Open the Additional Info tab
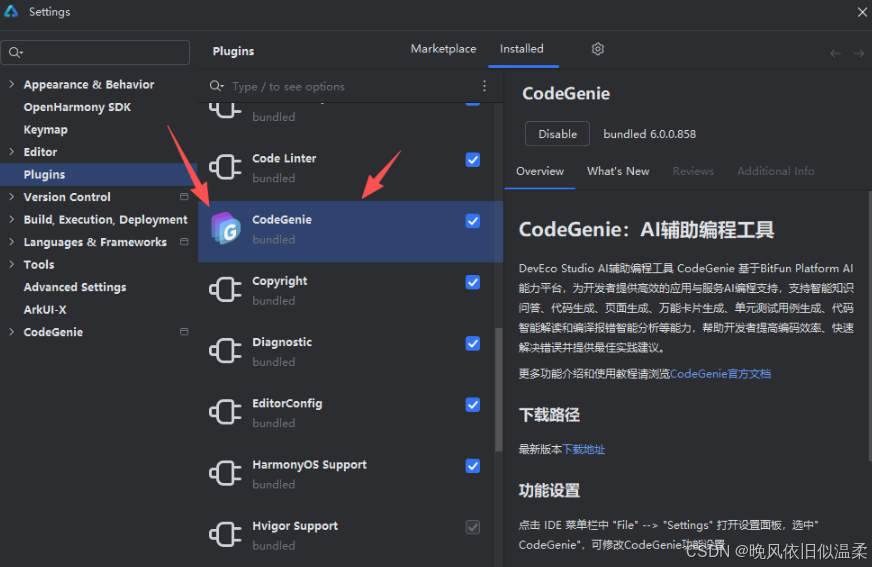Image resolution: width=872 pixels, height=567 pixels. coord(776,171)
